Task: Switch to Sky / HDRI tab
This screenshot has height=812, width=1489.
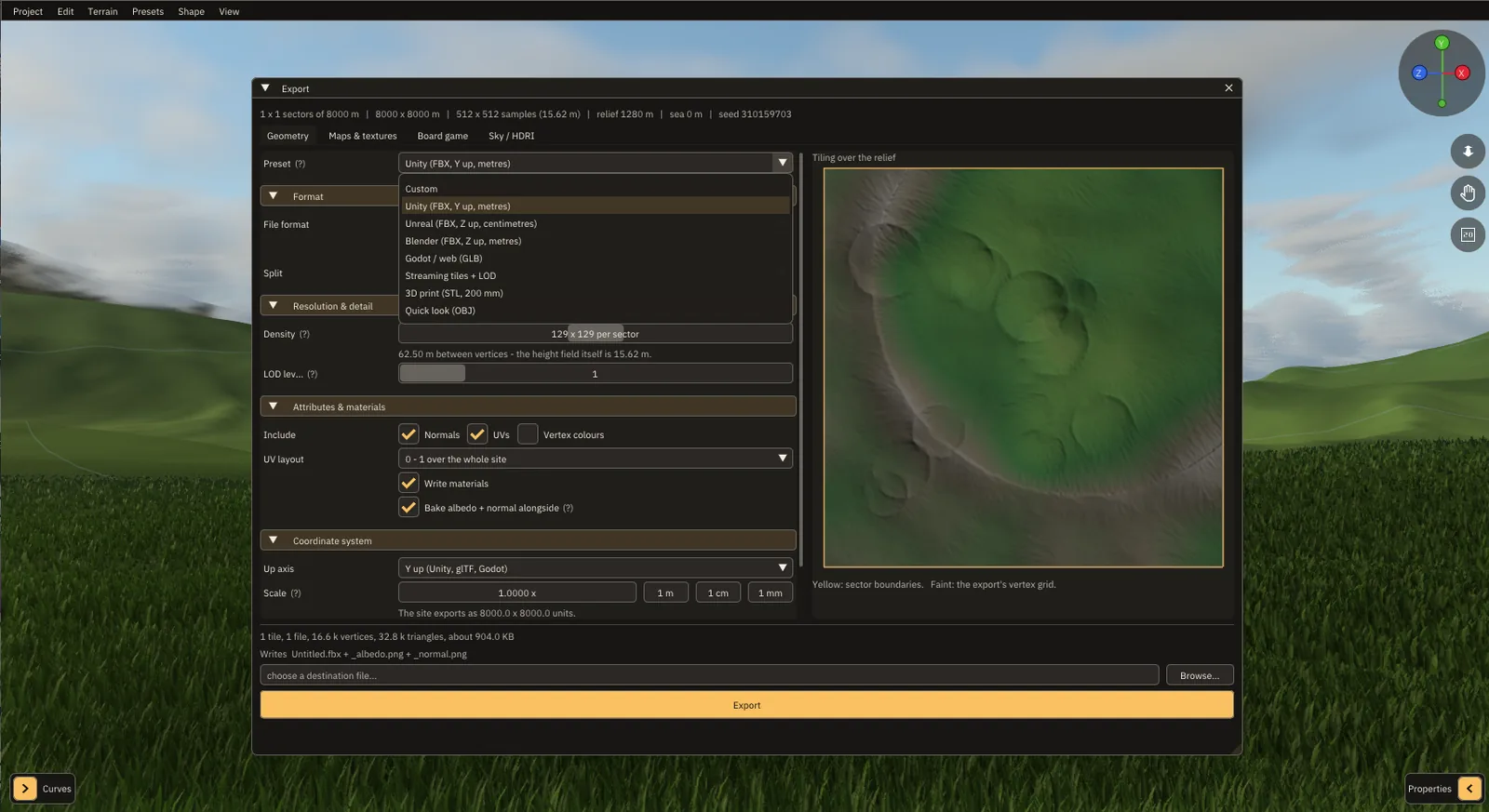Action: pyautogui.click(x=511, y=136)
